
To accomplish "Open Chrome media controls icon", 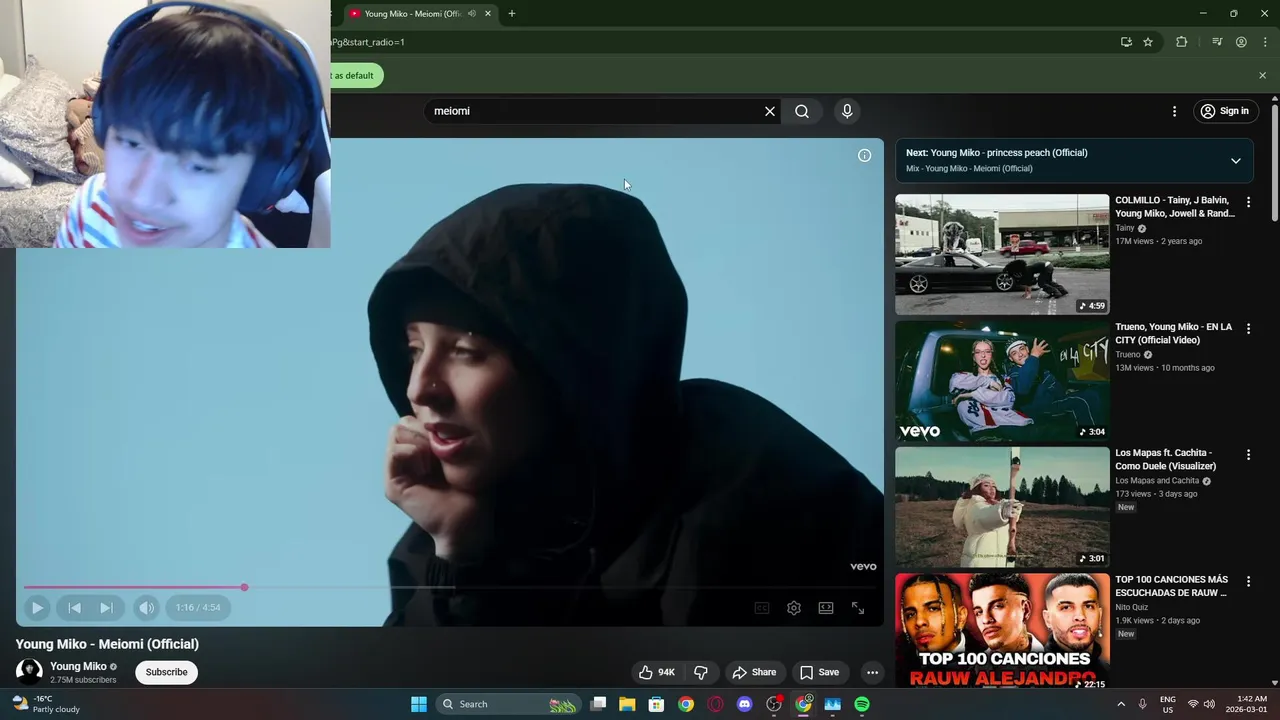I will pyautogui.click(x=1217, y=42).
